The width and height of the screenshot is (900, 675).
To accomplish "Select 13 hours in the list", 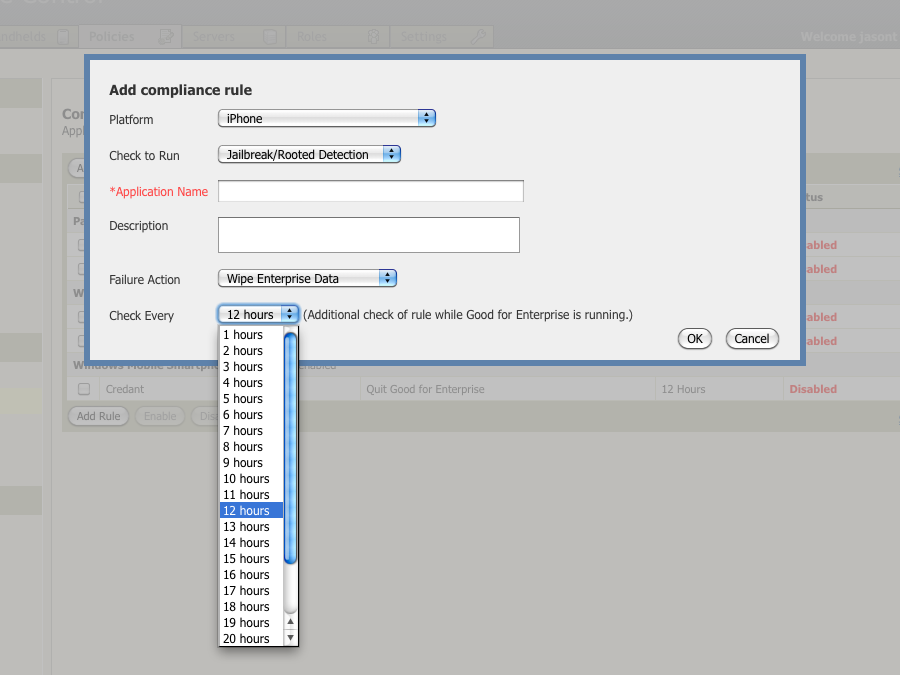I will pyautogui.click(x=251, y=527).
